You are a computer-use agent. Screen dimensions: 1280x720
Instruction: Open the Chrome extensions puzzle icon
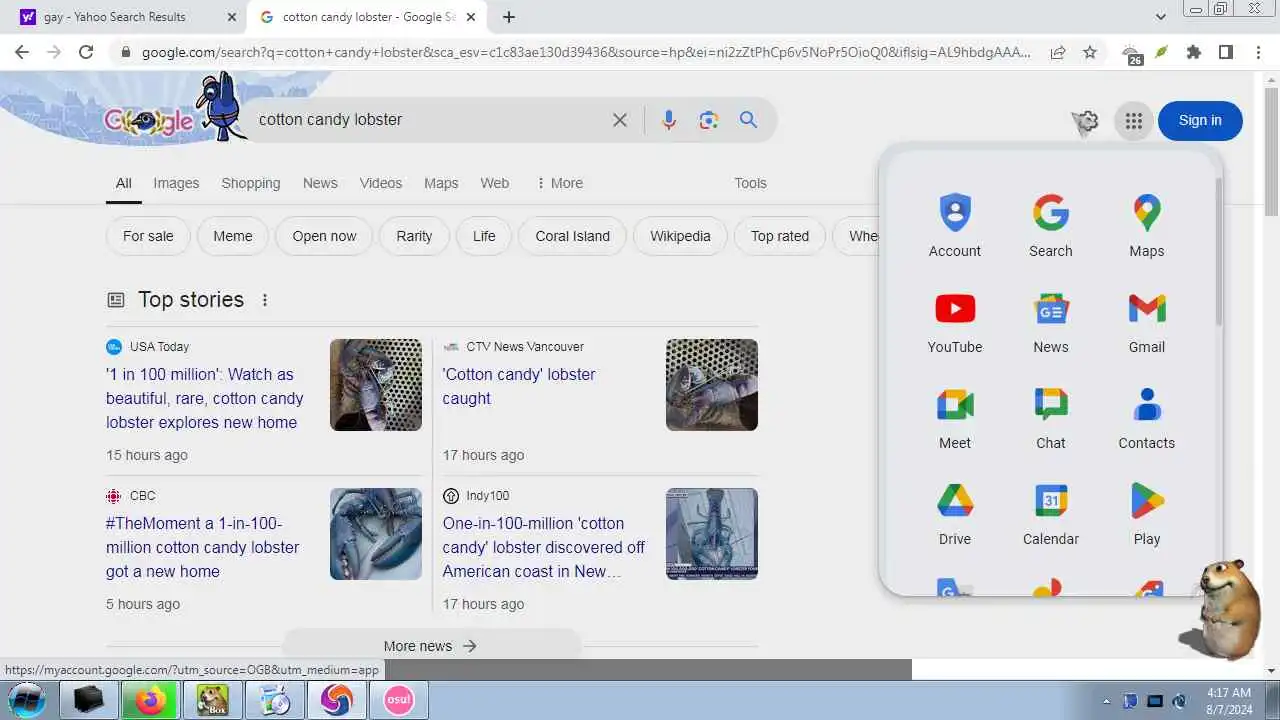point(1193,52)
